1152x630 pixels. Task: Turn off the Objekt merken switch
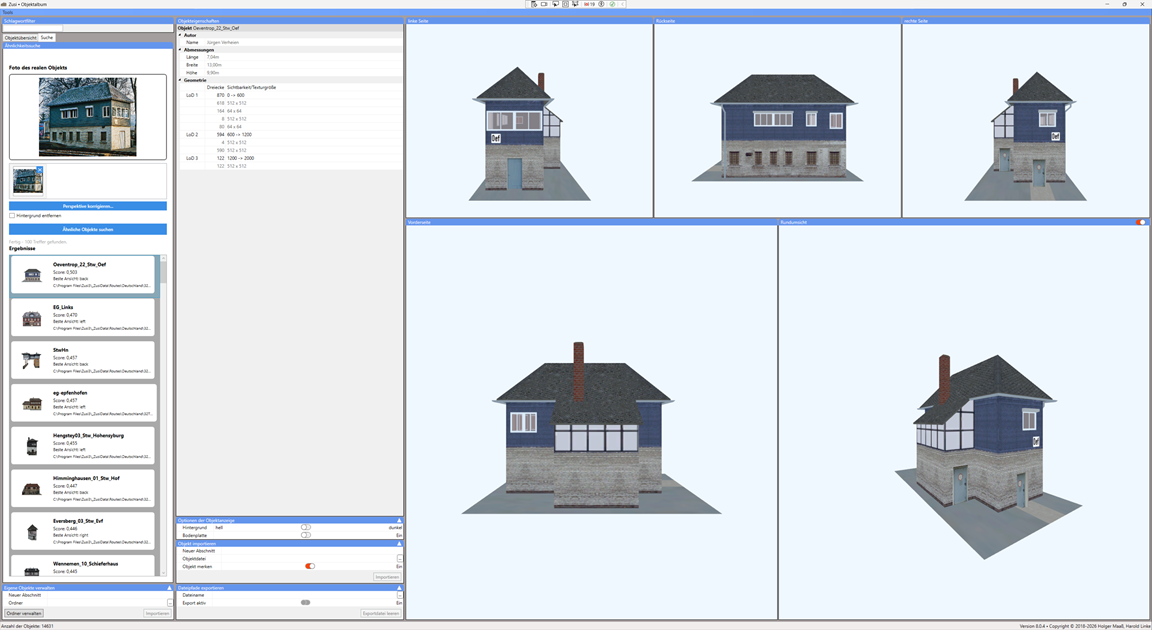coord(310,566)
